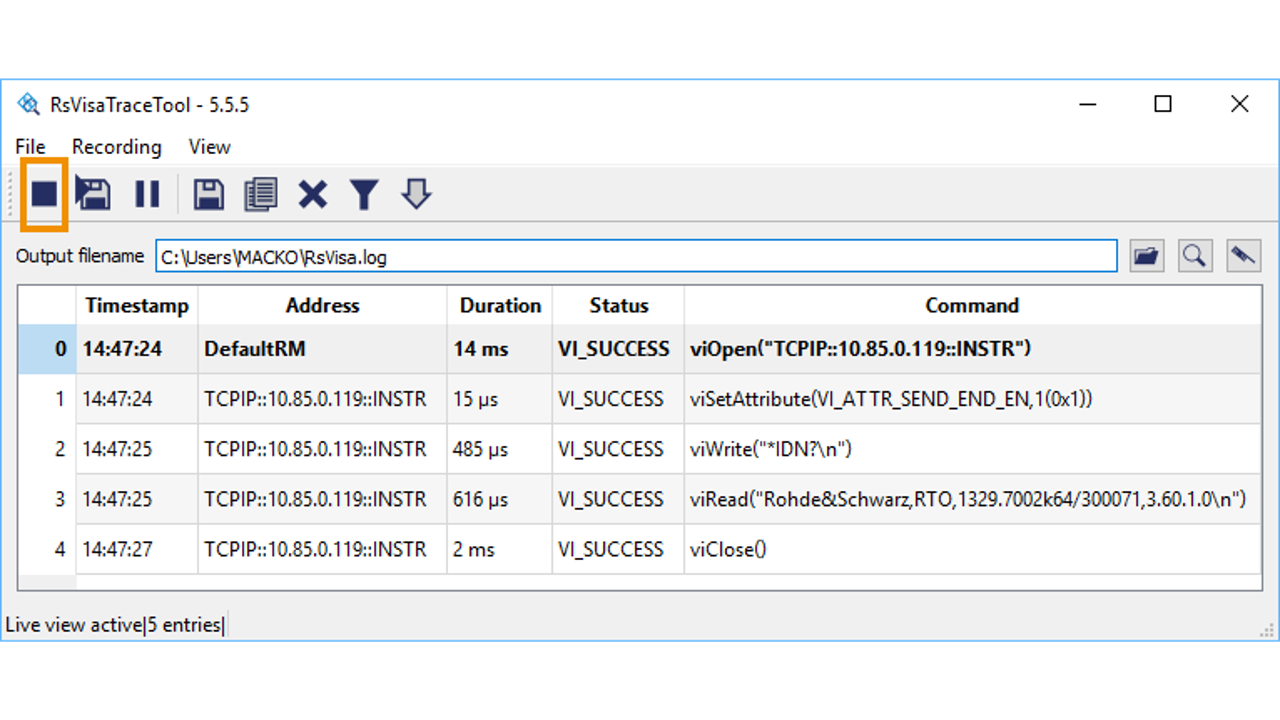Click the Address column header
1280x720 pixels.
tap(322, 306)
